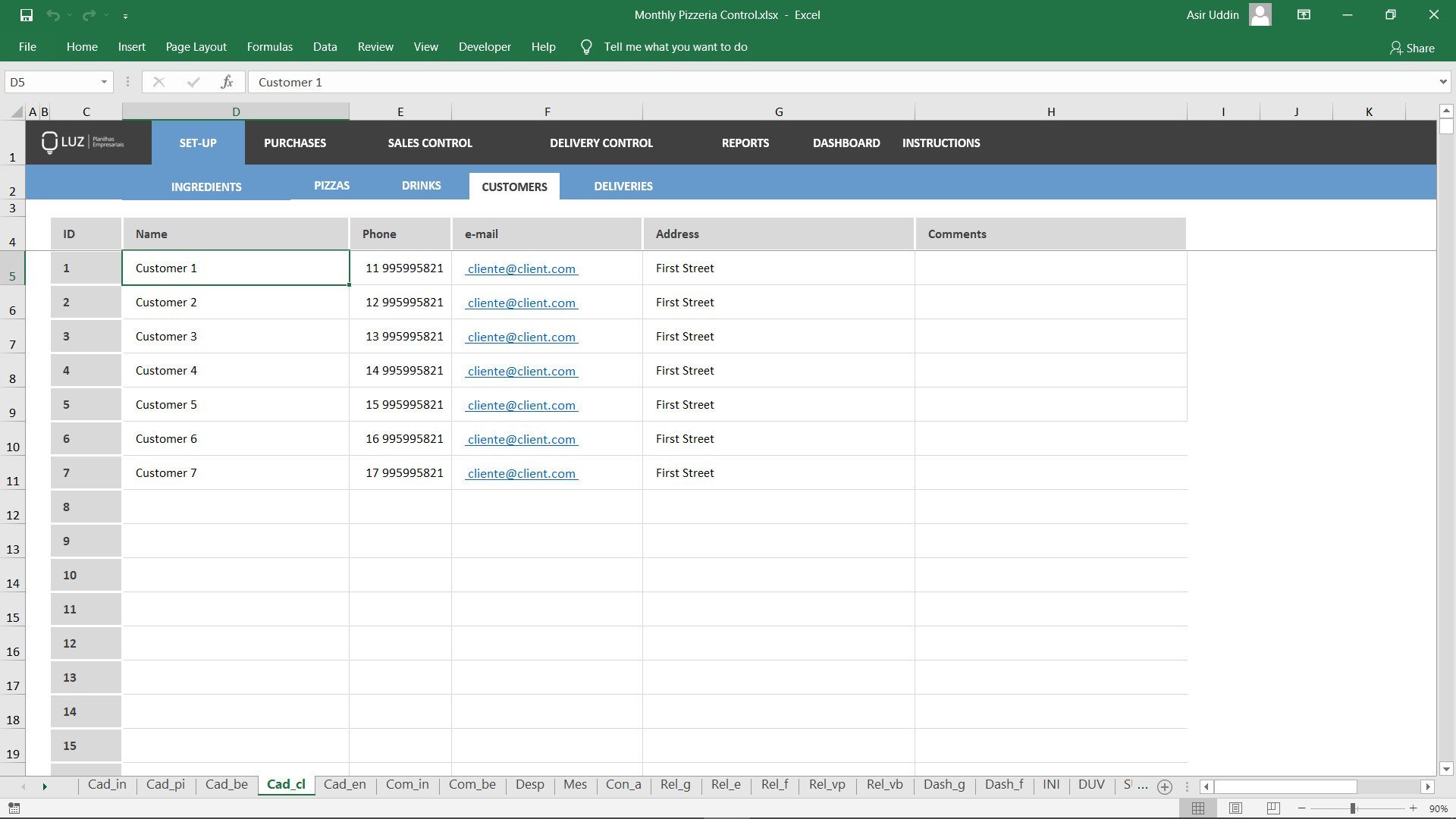
Task: Adjust the zoom slider
Action: click(1354, 808)
